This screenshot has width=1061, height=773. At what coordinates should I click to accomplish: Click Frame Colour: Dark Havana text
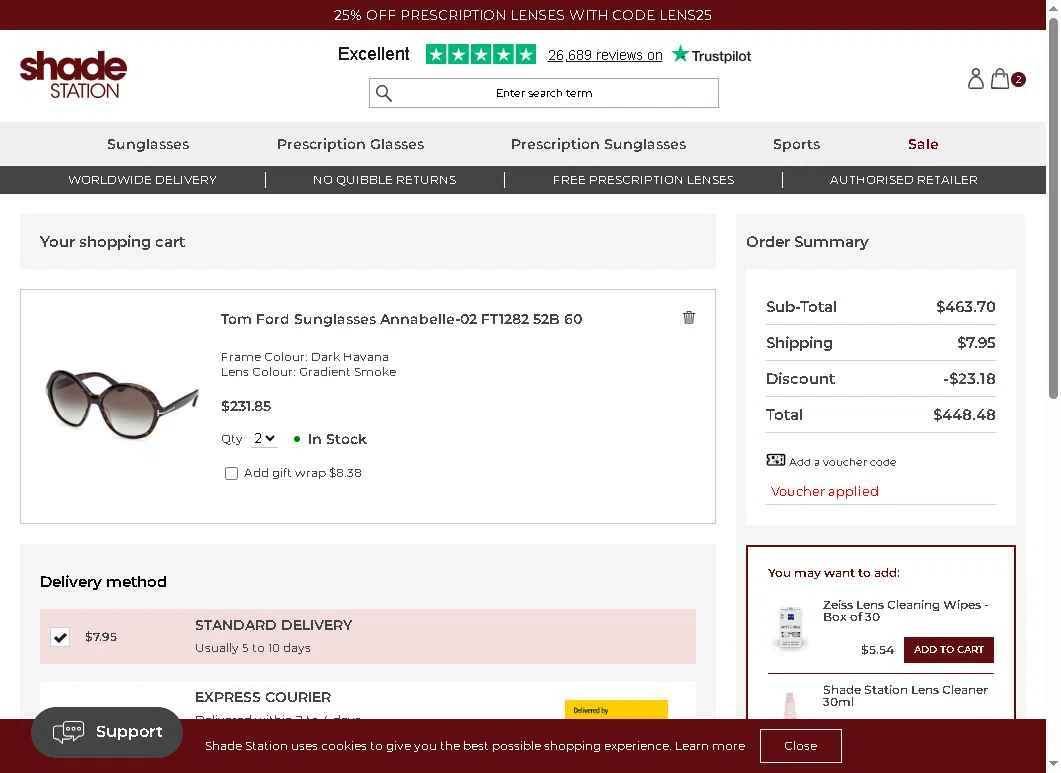click(x=304, y=357)
